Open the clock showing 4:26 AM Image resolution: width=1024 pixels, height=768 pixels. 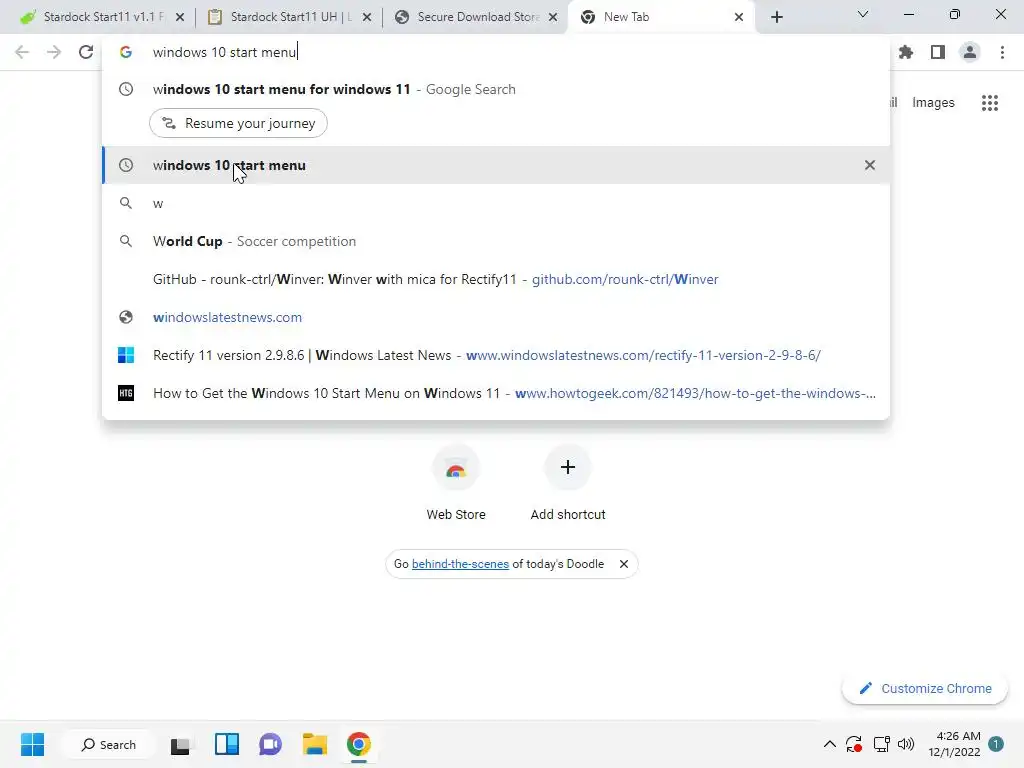click(x=954, y=744)
